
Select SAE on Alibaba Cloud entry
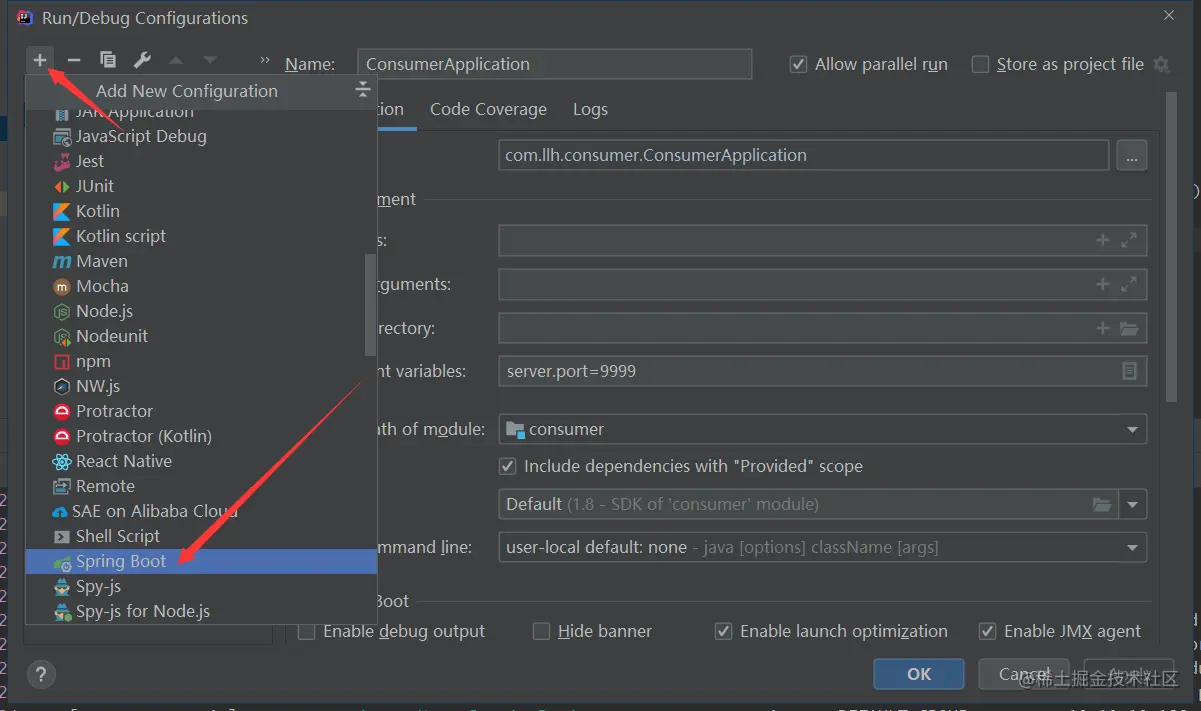201,511
